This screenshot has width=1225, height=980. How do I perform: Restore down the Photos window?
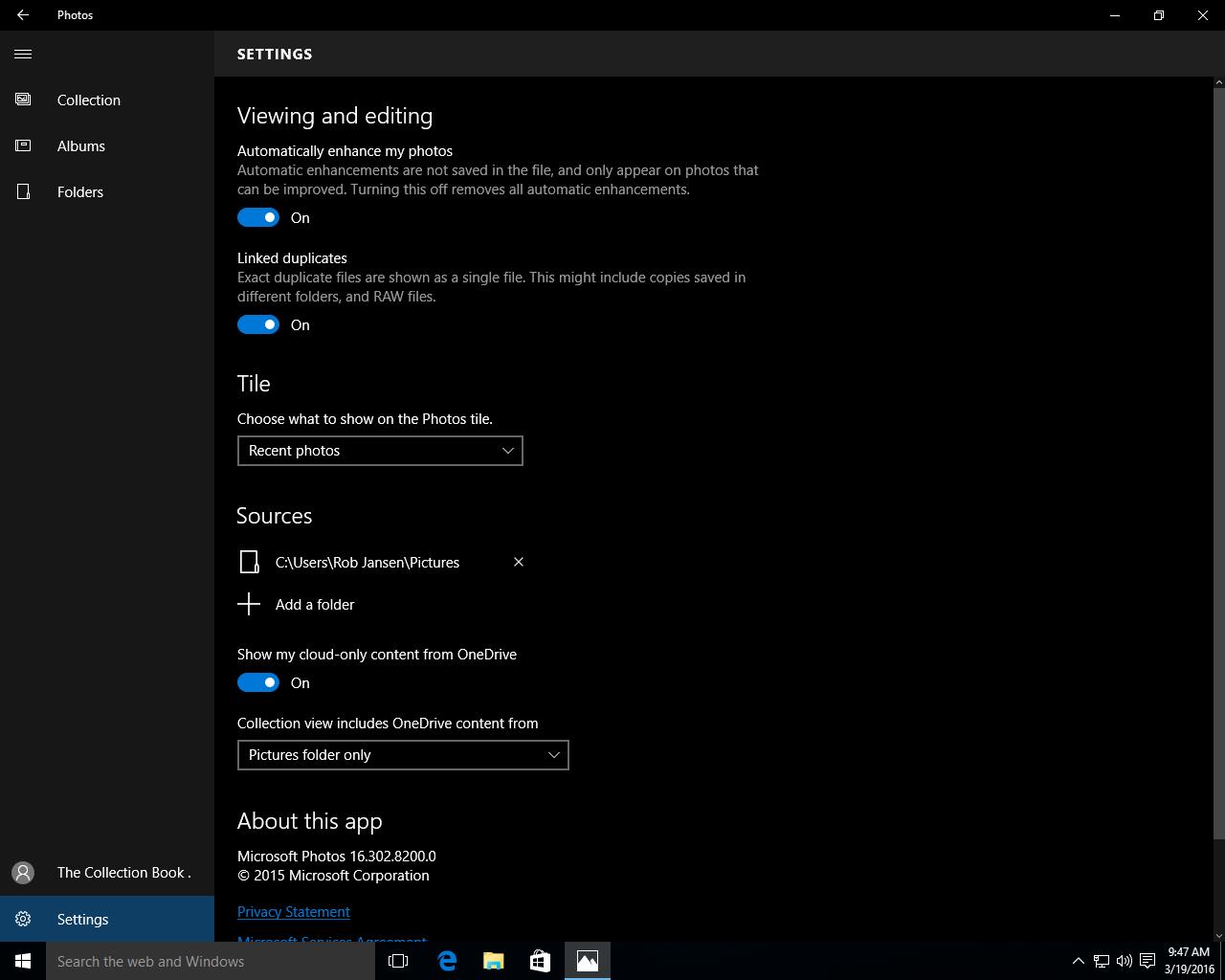pos(1159,15)
